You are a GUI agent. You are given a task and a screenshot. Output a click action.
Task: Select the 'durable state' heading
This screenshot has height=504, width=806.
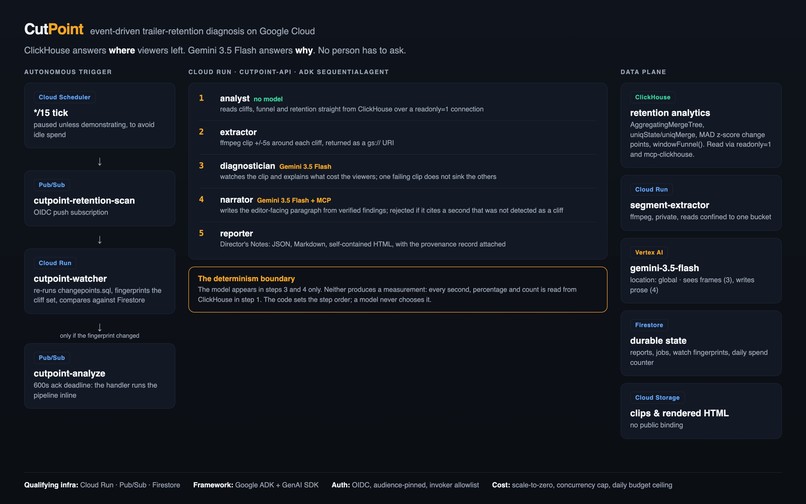click(x=658, y=340)
